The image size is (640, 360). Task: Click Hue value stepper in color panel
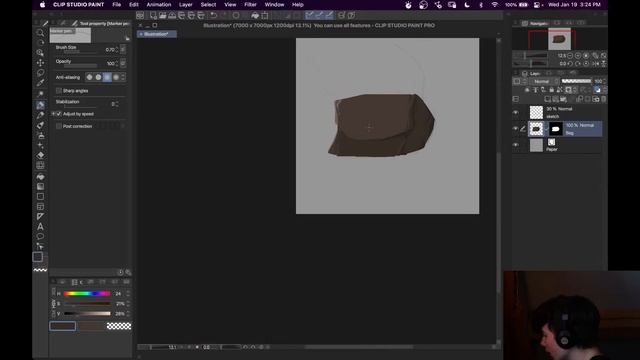[128, 293]
